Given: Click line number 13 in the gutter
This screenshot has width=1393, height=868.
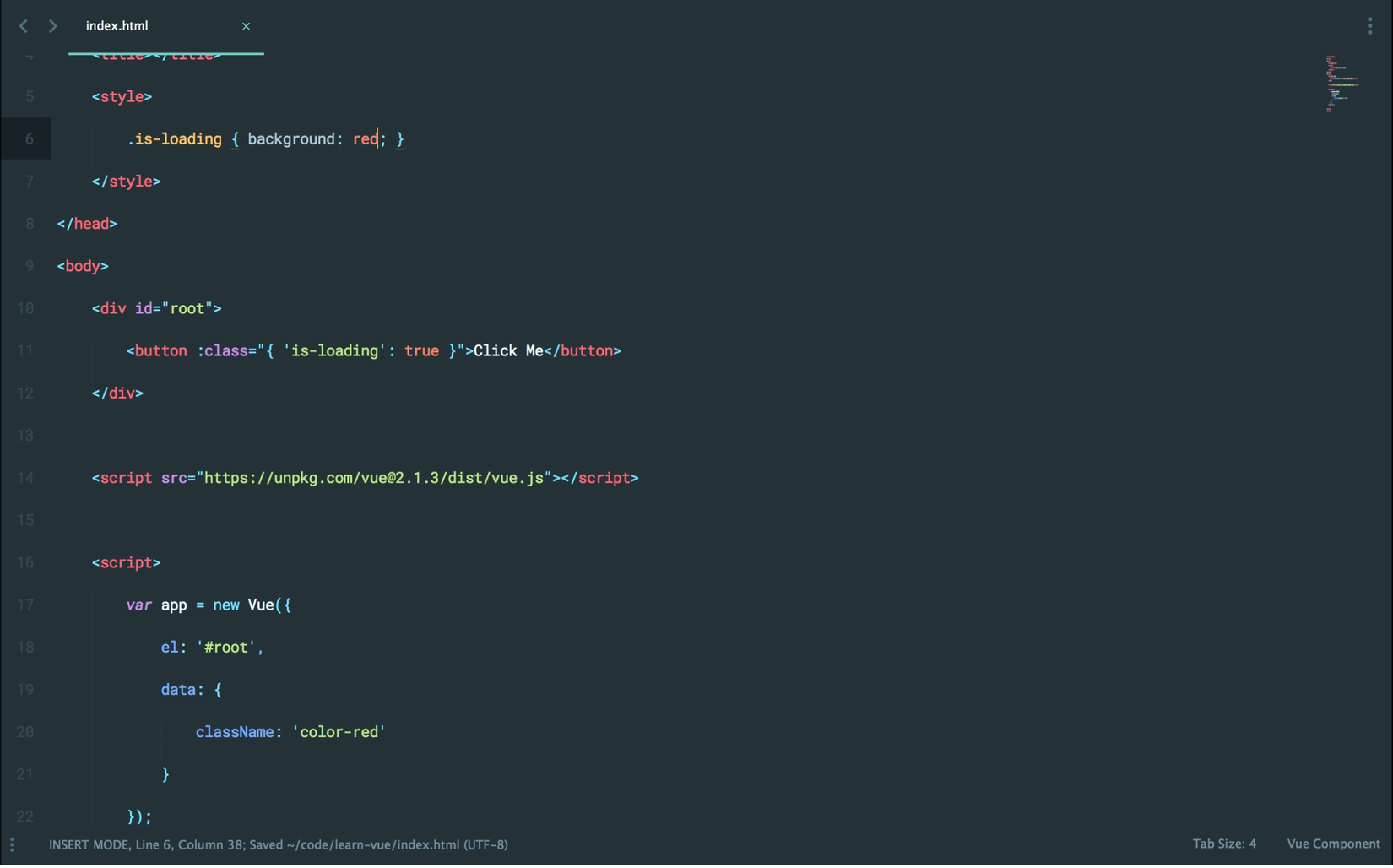Looking at the screenshot, I should (25, 436).
